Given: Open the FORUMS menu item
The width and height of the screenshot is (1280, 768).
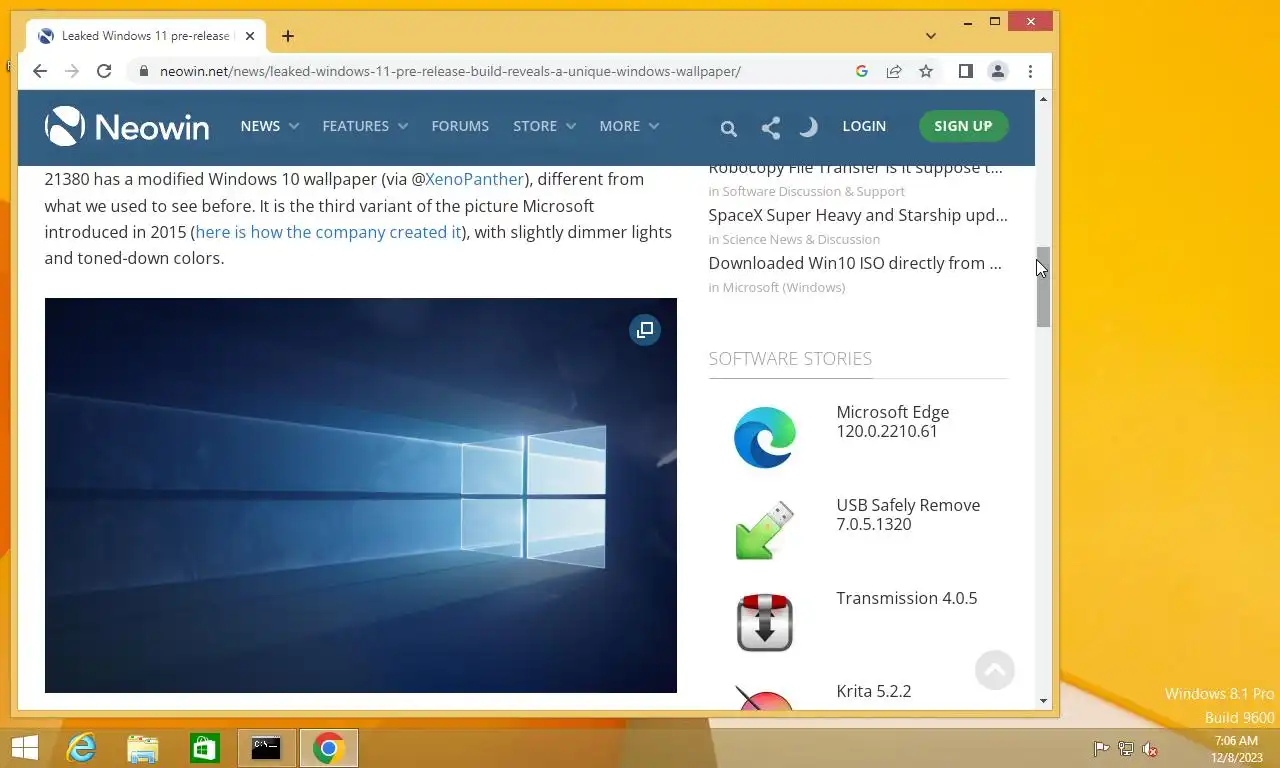Looking at the screenshot, I should tap(460, 126).
